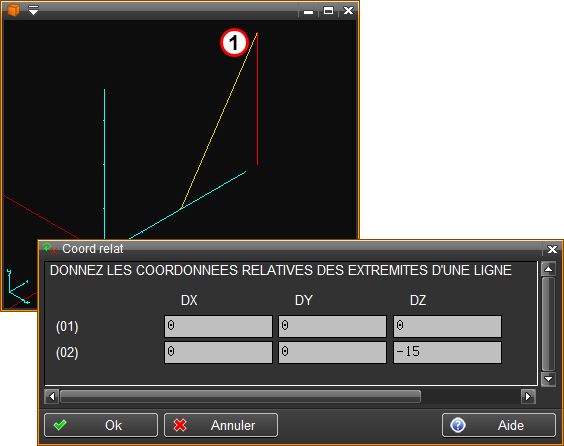Click the vertical scrollbar down arrow
Viewport: 564px width, 446px height.
click(x=549, y=379)
